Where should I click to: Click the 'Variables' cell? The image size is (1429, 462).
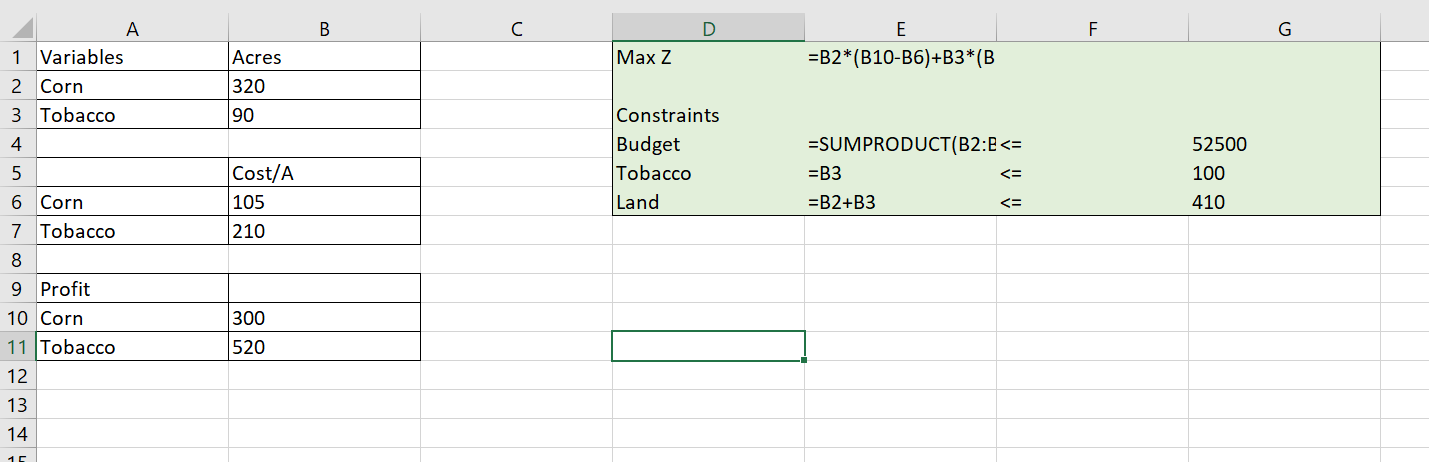132,57
